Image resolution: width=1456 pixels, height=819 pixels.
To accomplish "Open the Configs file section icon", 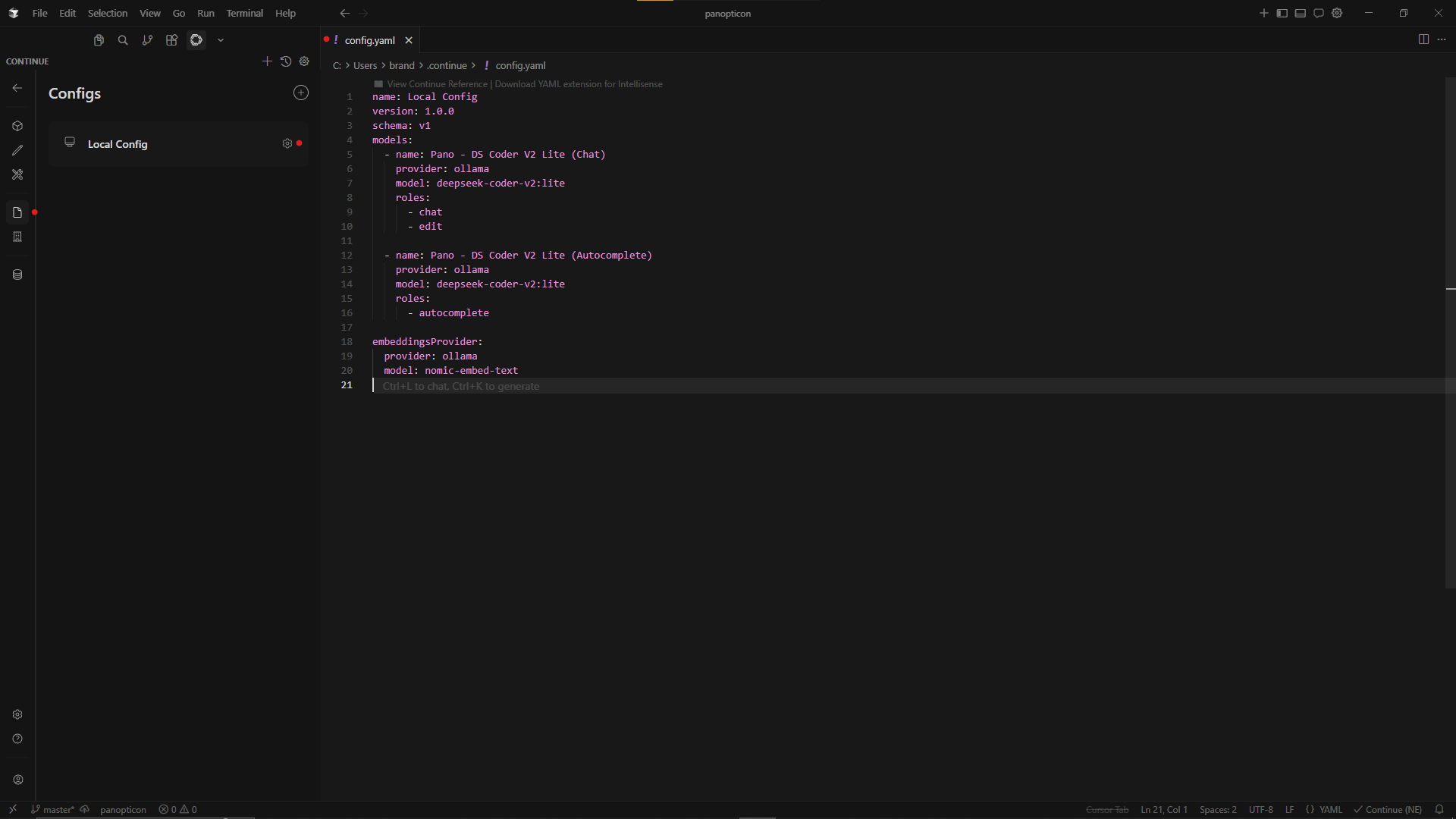I will pos(17,212).
